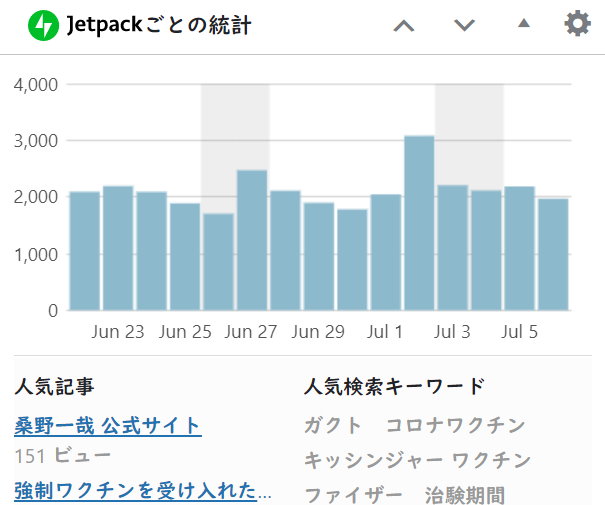
Task: Click the Jul 3 bar in chart
Action: 452,248
